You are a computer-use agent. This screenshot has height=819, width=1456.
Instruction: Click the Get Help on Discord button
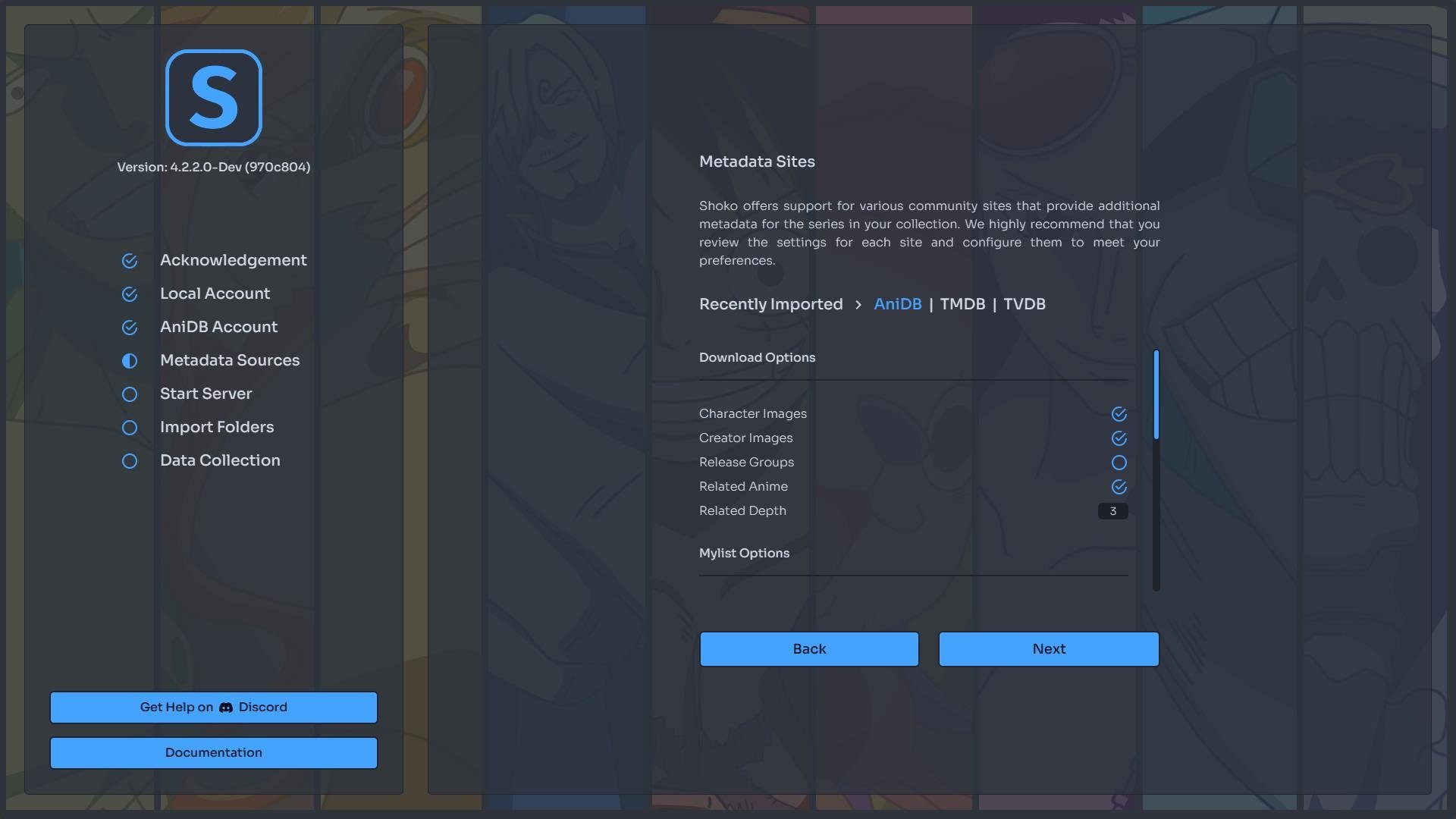pyautogui.click(x=214, y=708)
